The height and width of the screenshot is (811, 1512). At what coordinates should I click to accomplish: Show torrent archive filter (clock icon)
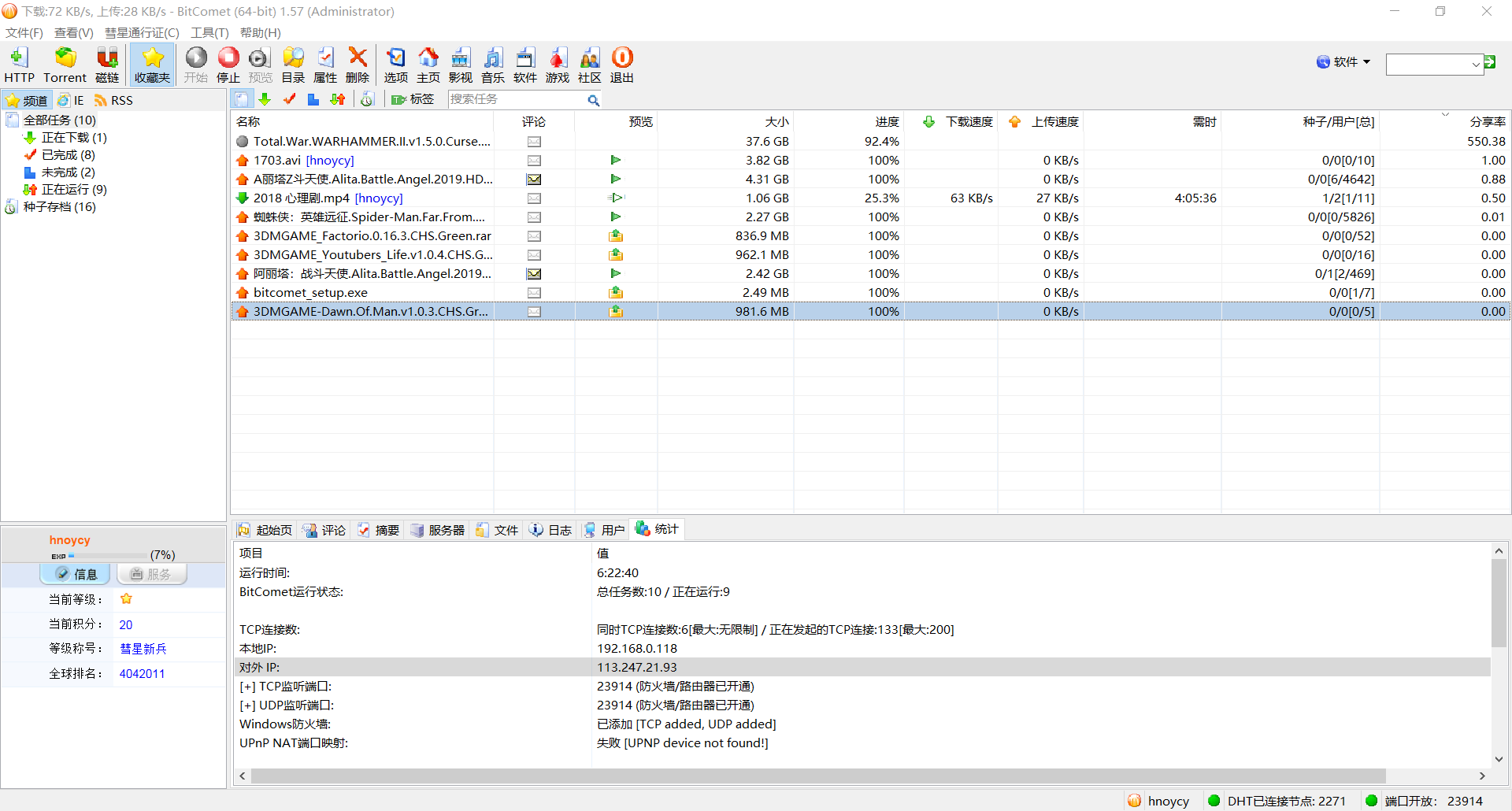(x=367, y=99)
